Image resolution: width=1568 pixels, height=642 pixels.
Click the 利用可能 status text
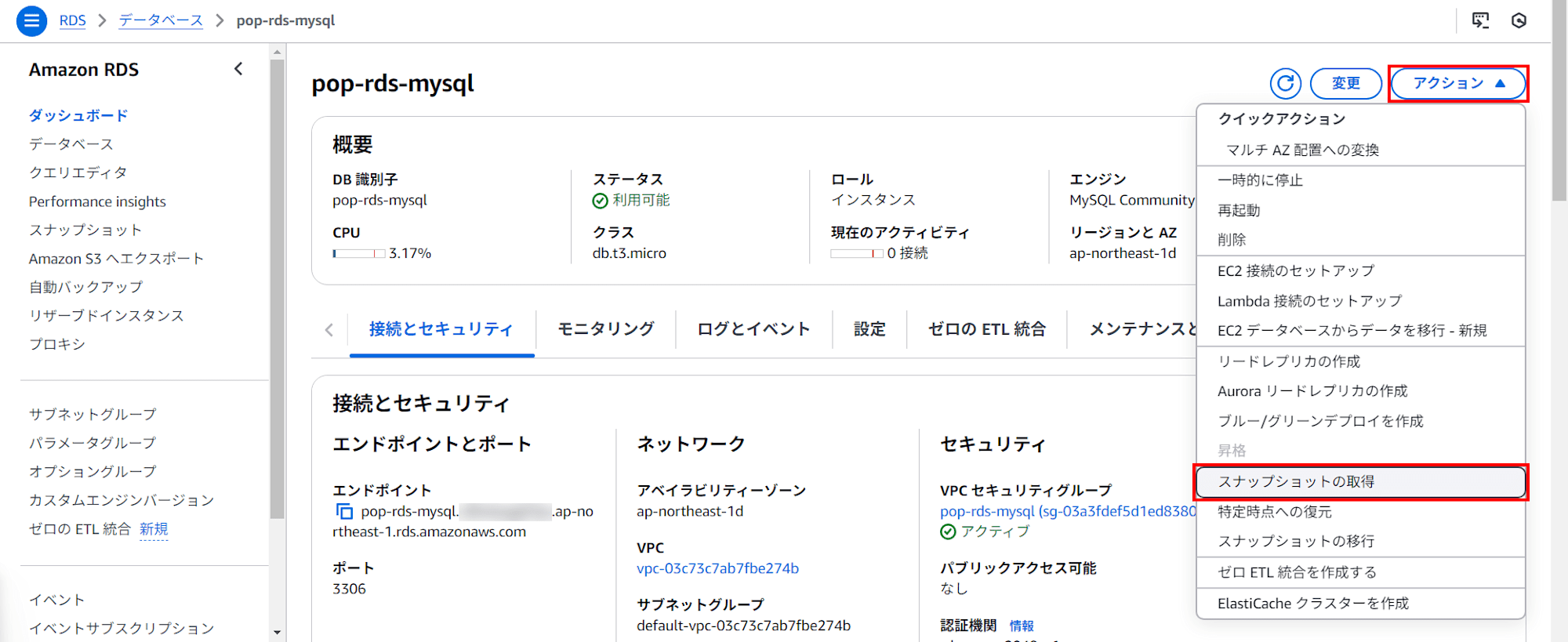[x=641, y=201]
